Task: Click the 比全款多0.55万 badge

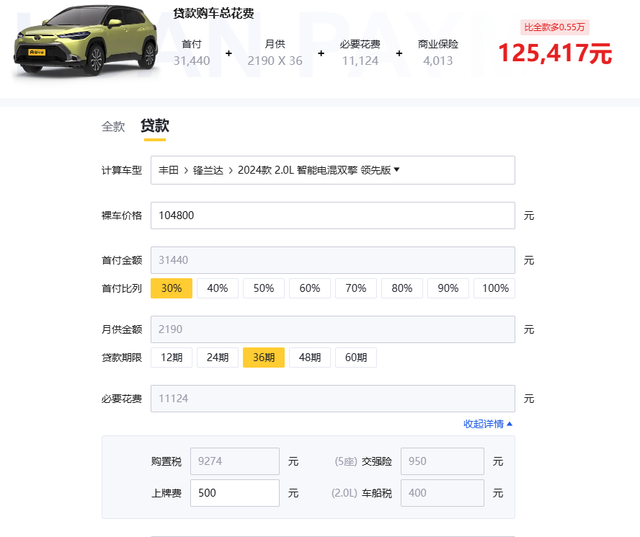Action: [554, 27]
